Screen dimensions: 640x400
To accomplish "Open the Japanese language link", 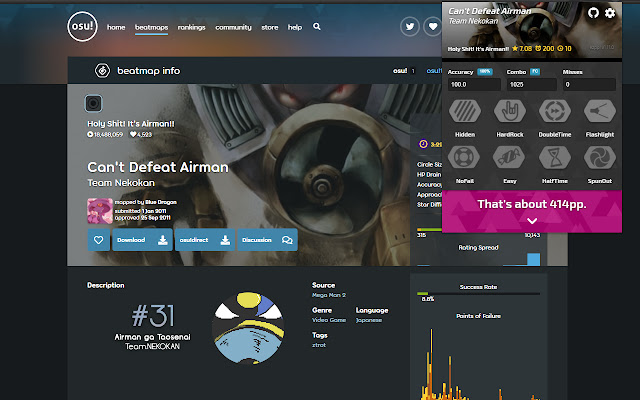I will [x=369, y=320].
